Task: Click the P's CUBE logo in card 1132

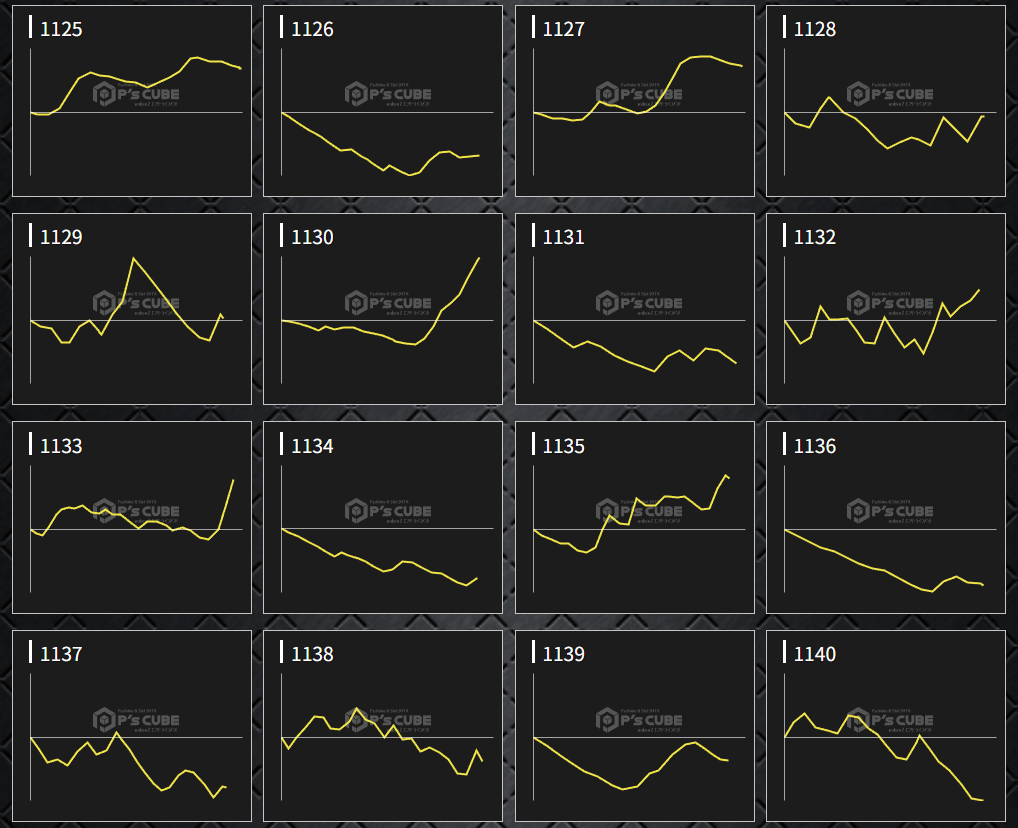Action: (x=890, y=302)
